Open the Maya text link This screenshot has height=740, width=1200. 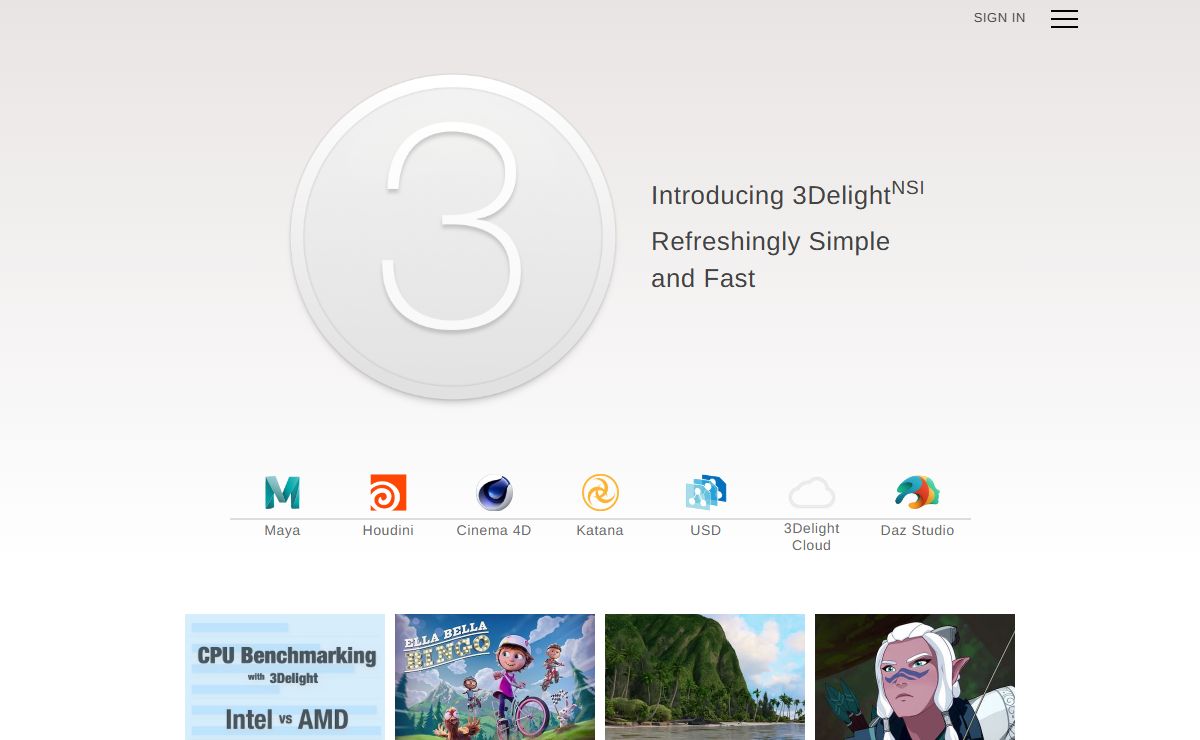(x=282, y=530)
